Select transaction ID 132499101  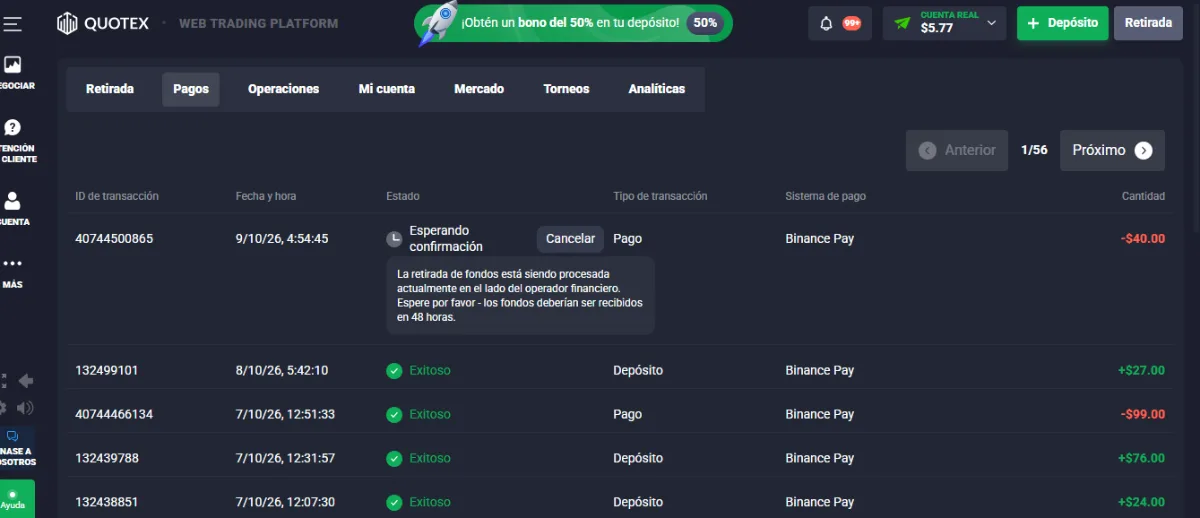click(107, 370)
